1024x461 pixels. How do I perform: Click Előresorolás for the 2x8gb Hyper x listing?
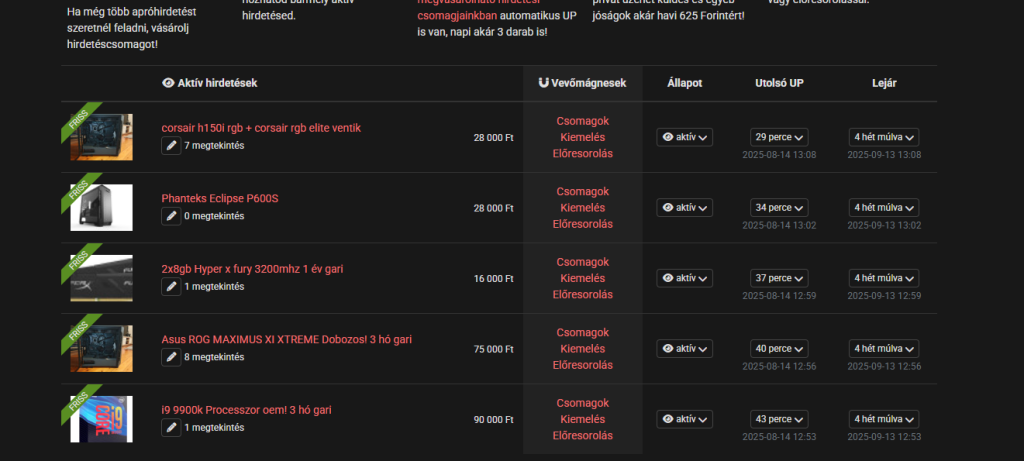582,294
